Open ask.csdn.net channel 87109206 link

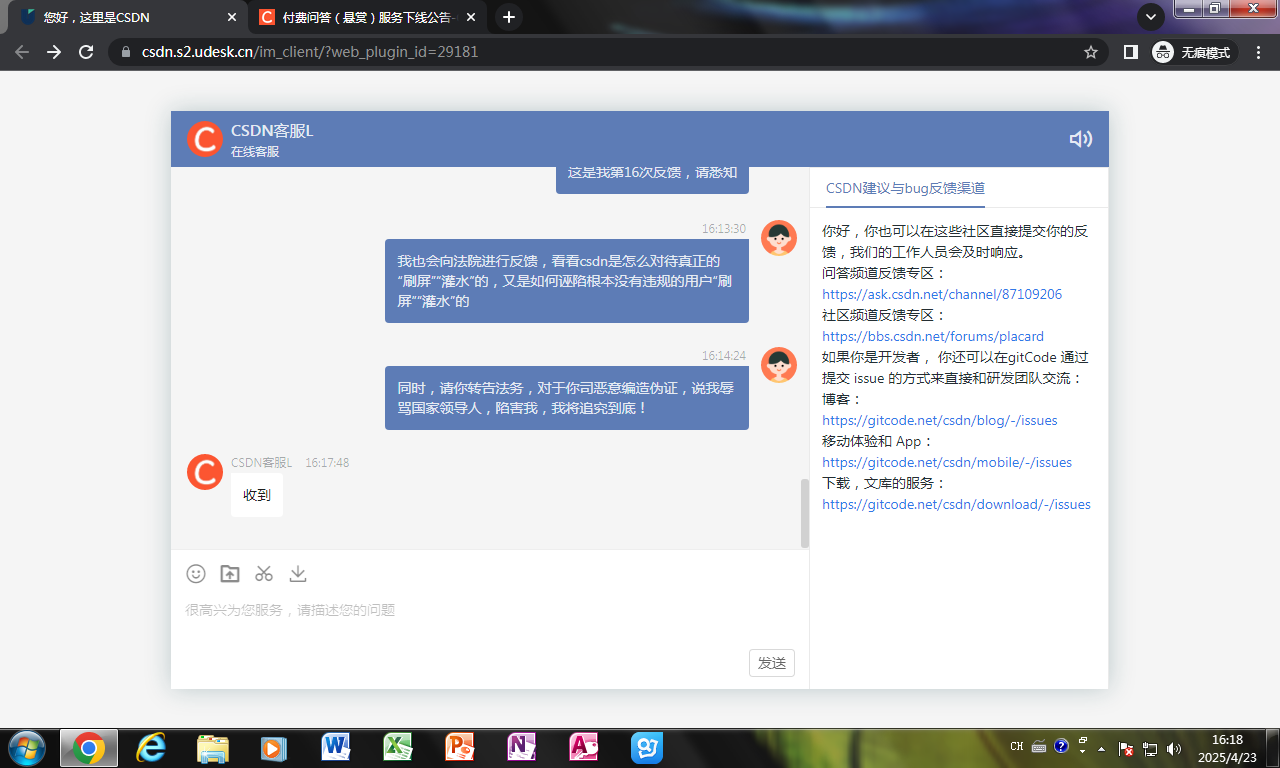[x=942, y=294]
